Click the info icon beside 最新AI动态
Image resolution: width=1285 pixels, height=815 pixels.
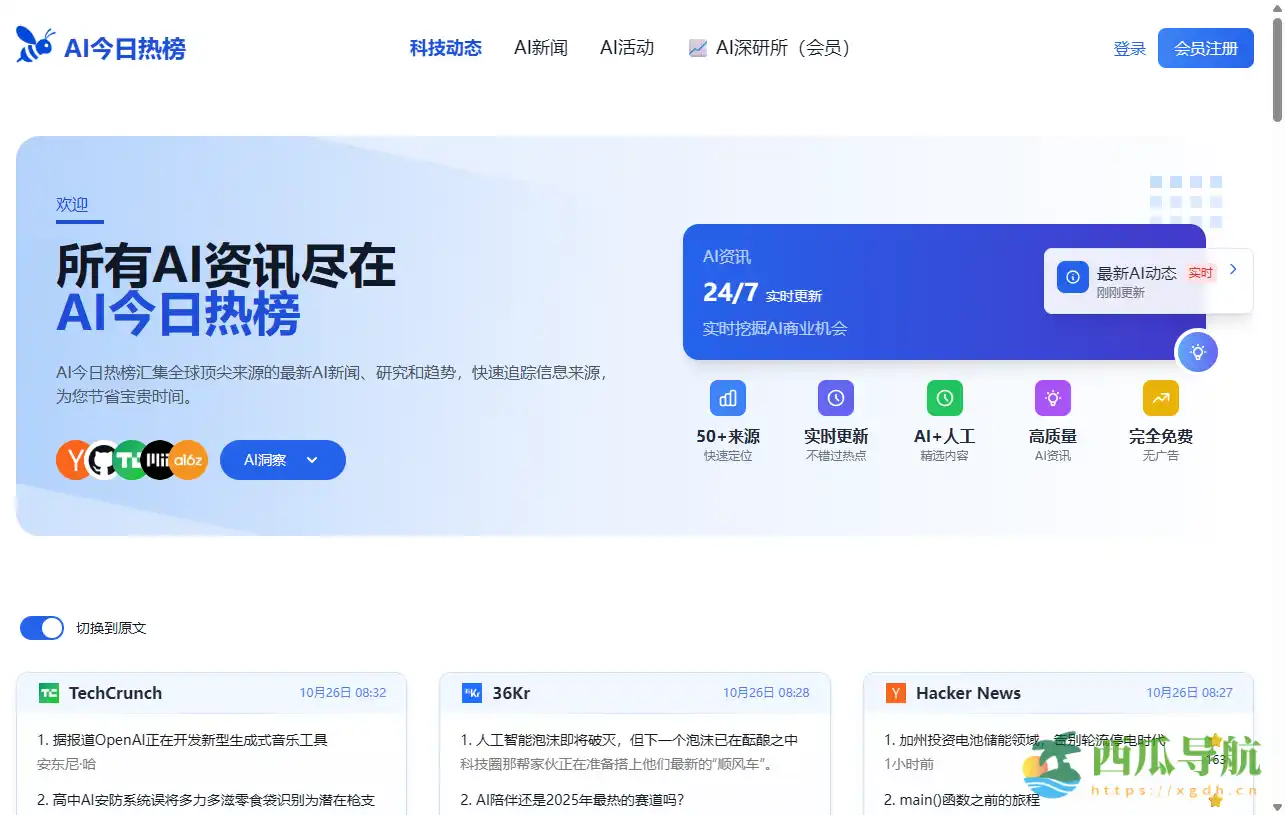tap(1073, 277)
